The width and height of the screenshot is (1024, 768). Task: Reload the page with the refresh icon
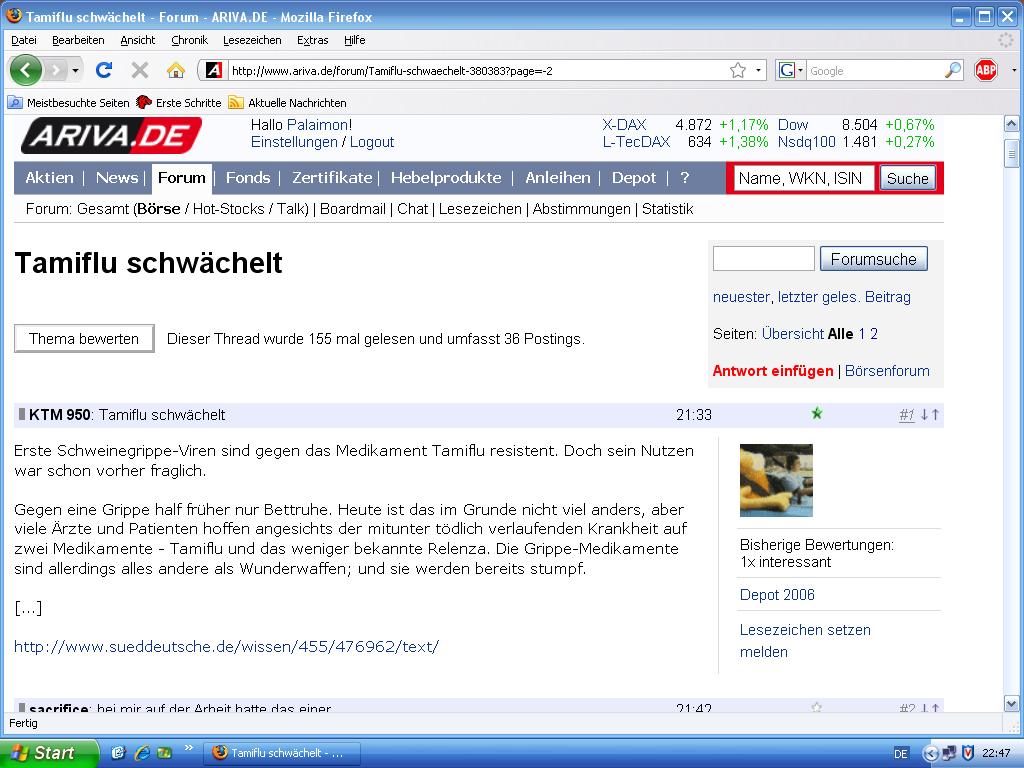(x=104, y=70)
